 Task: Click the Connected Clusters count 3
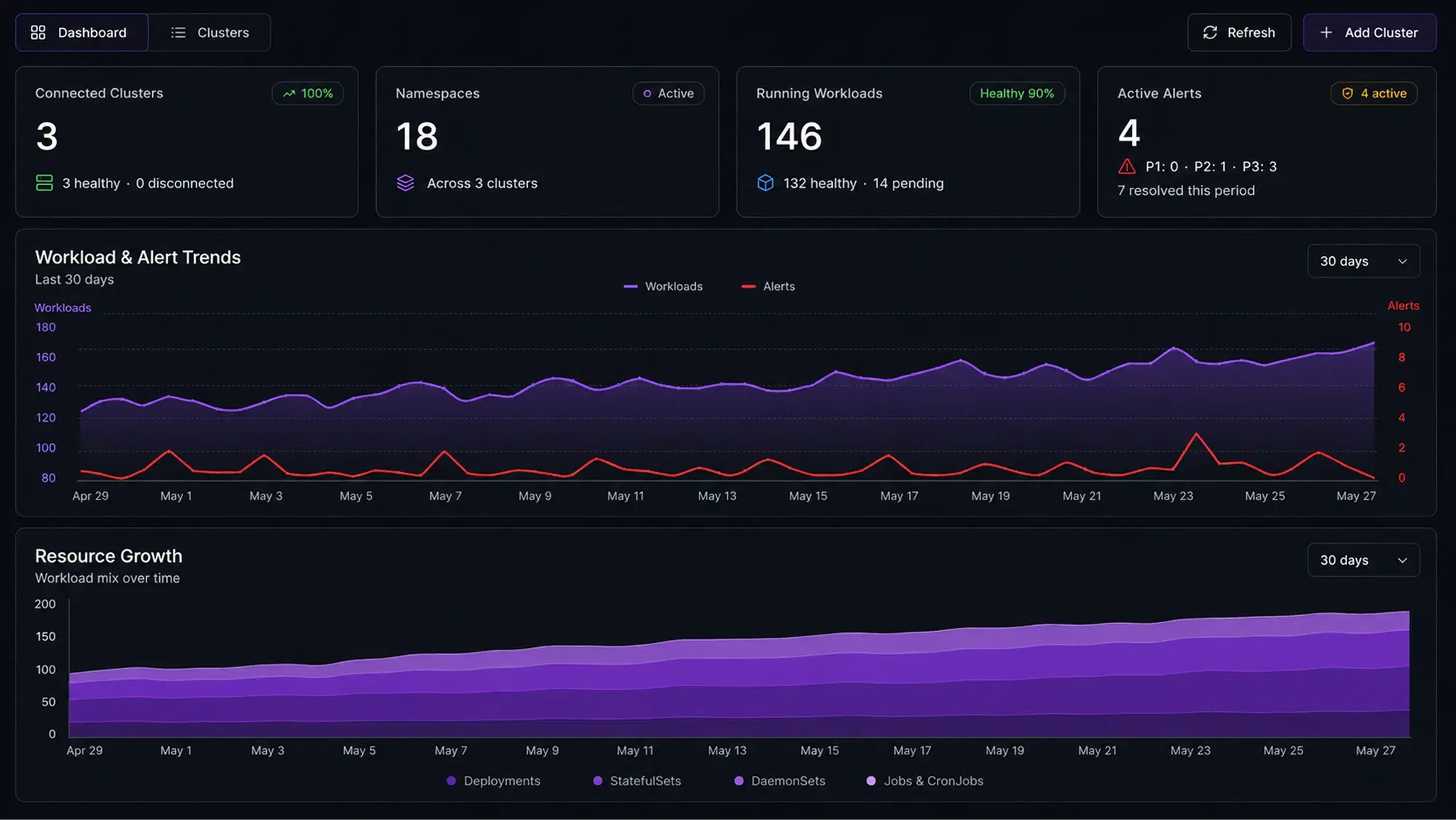click(47, 136)
